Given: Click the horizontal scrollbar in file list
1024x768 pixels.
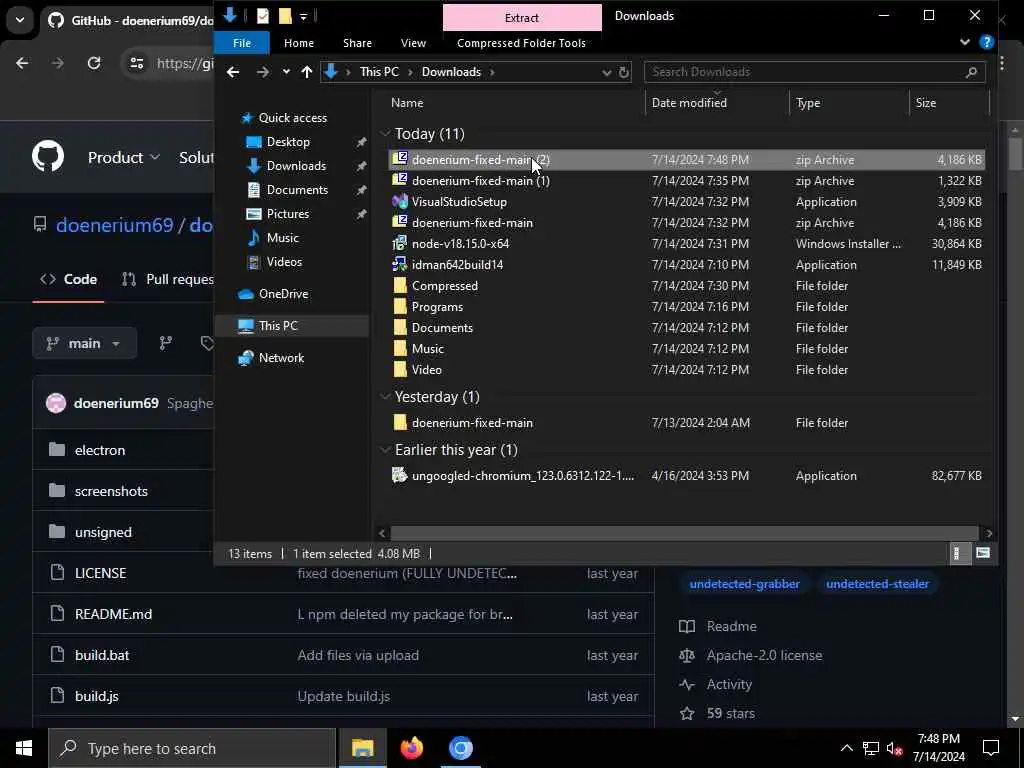Looking at the screenshot, I should [x=684, y=533].
